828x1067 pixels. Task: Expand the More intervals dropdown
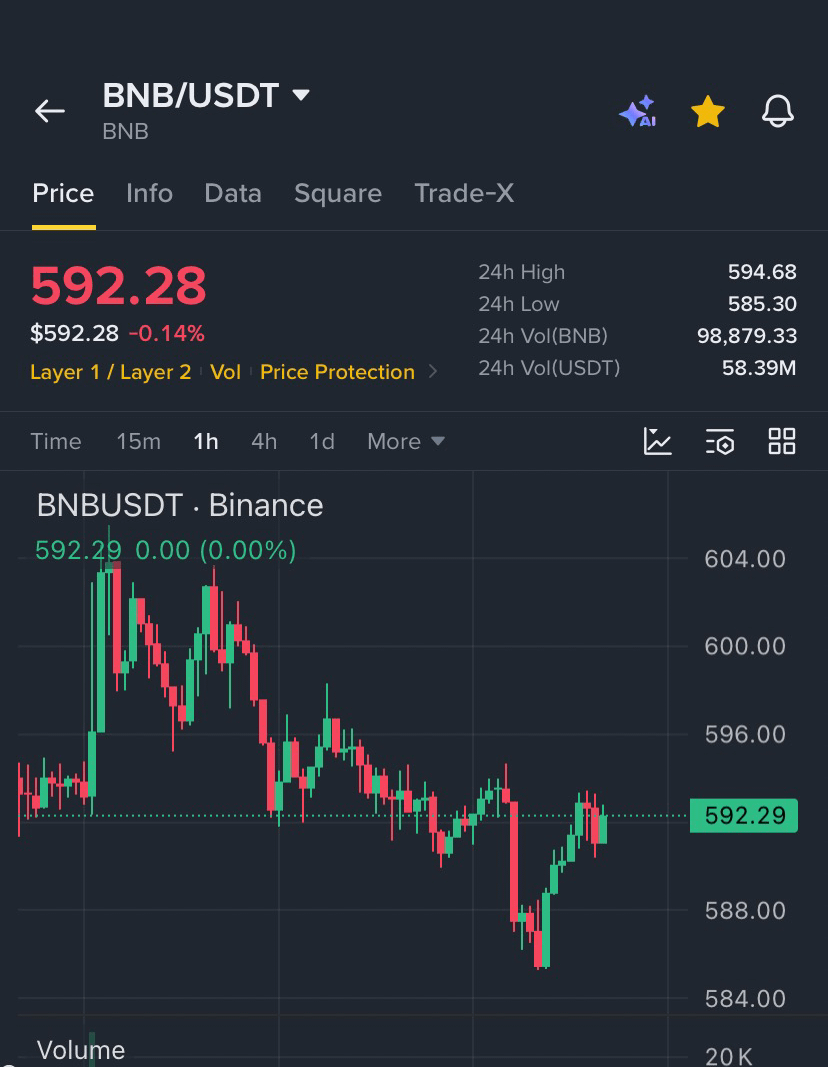406,442
